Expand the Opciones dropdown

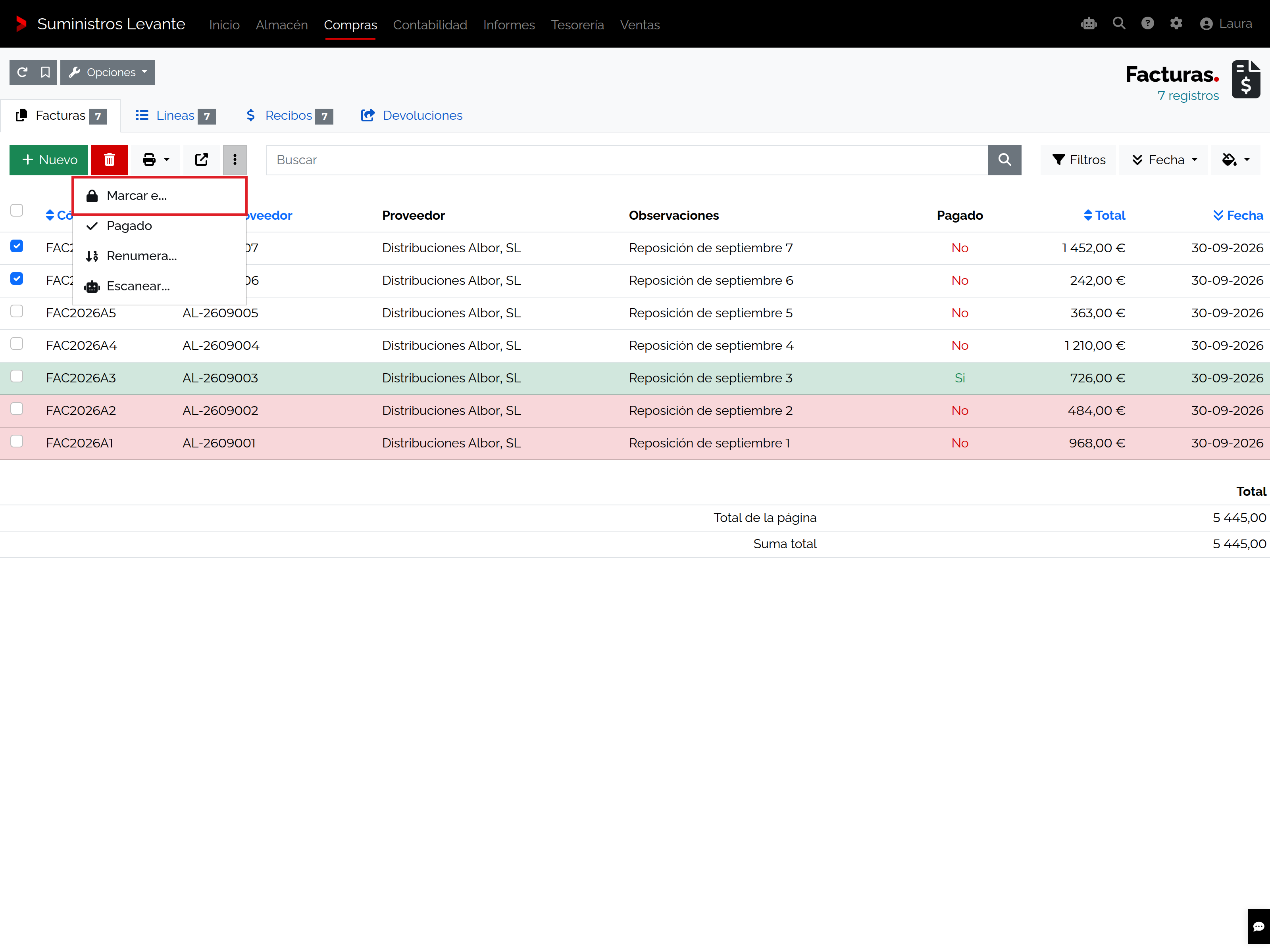click(108, 72)
